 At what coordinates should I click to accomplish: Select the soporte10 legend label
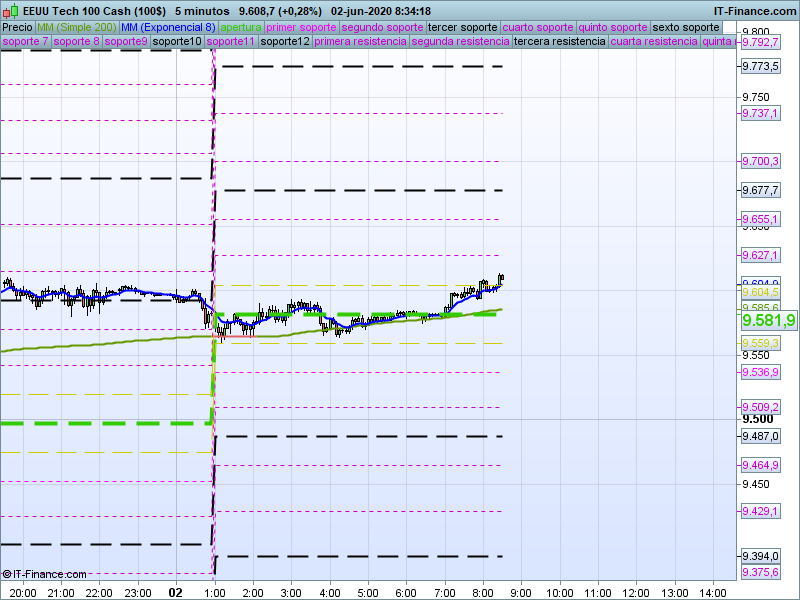click(x=177, y=42)
